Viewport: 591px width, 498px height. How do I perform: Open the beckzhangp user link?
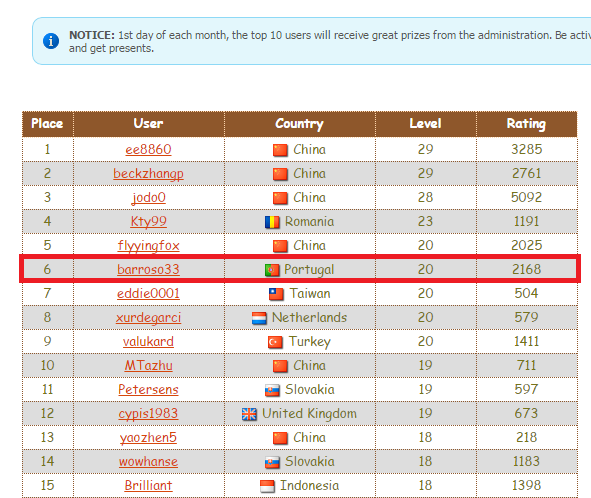click(x=149, y=174)
